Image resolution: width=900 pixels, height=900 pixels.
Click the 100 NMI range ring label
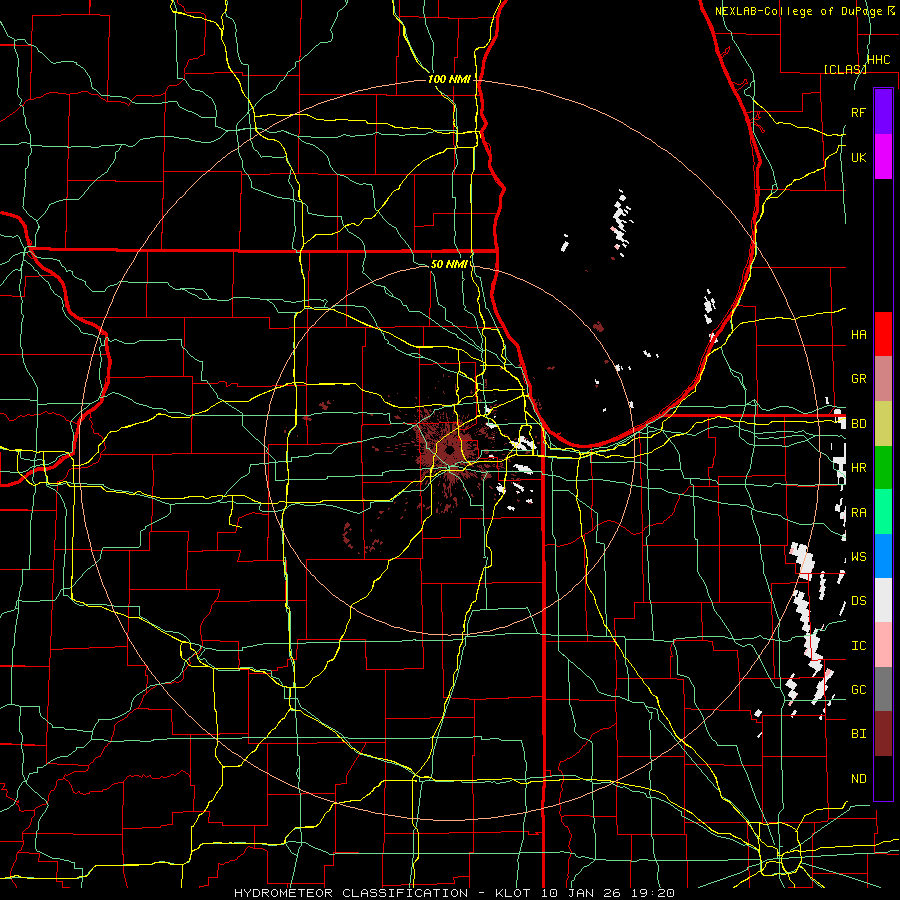(449, 79)
